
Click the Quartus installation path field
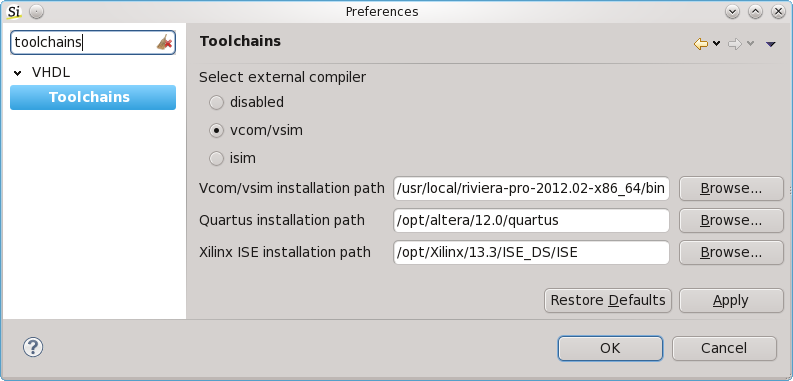point(531,221)
